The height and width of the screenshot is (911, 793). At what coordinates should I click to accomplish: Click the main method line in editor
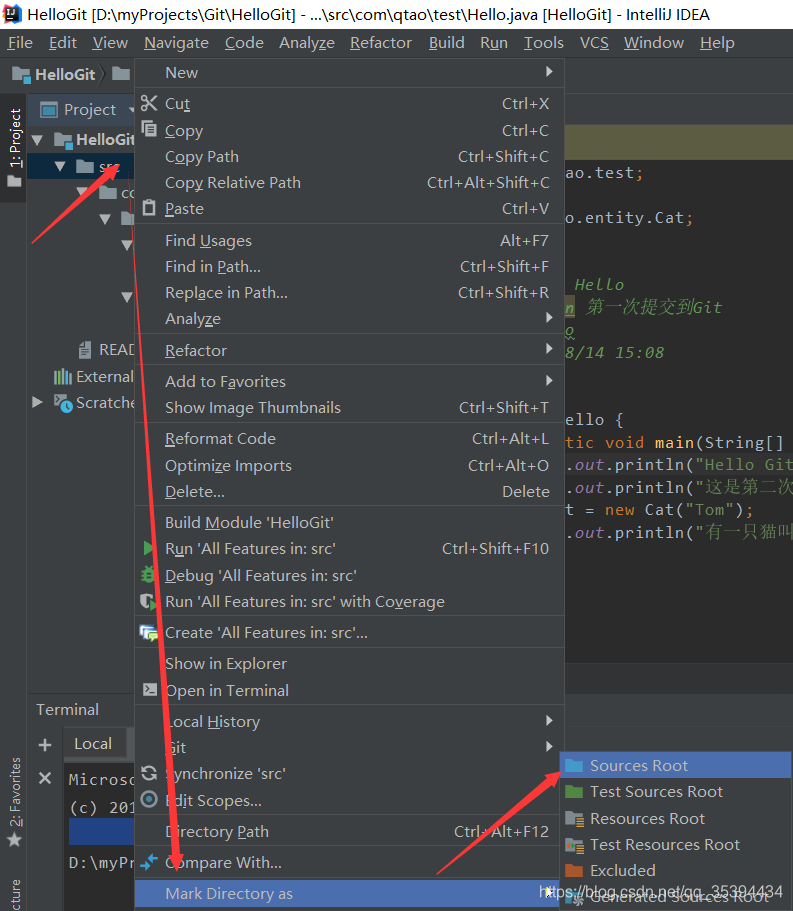coord(679,443)
